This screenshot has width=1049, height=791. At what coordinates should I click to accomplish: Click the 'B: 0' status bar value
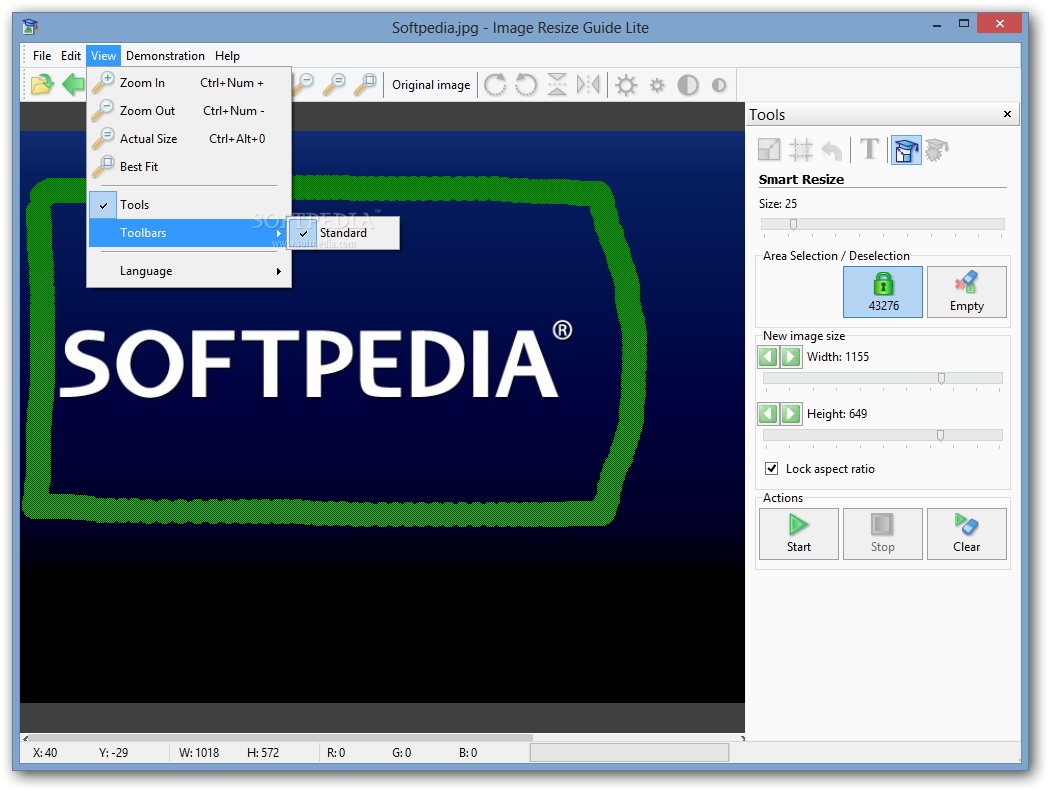pos(468,753)
